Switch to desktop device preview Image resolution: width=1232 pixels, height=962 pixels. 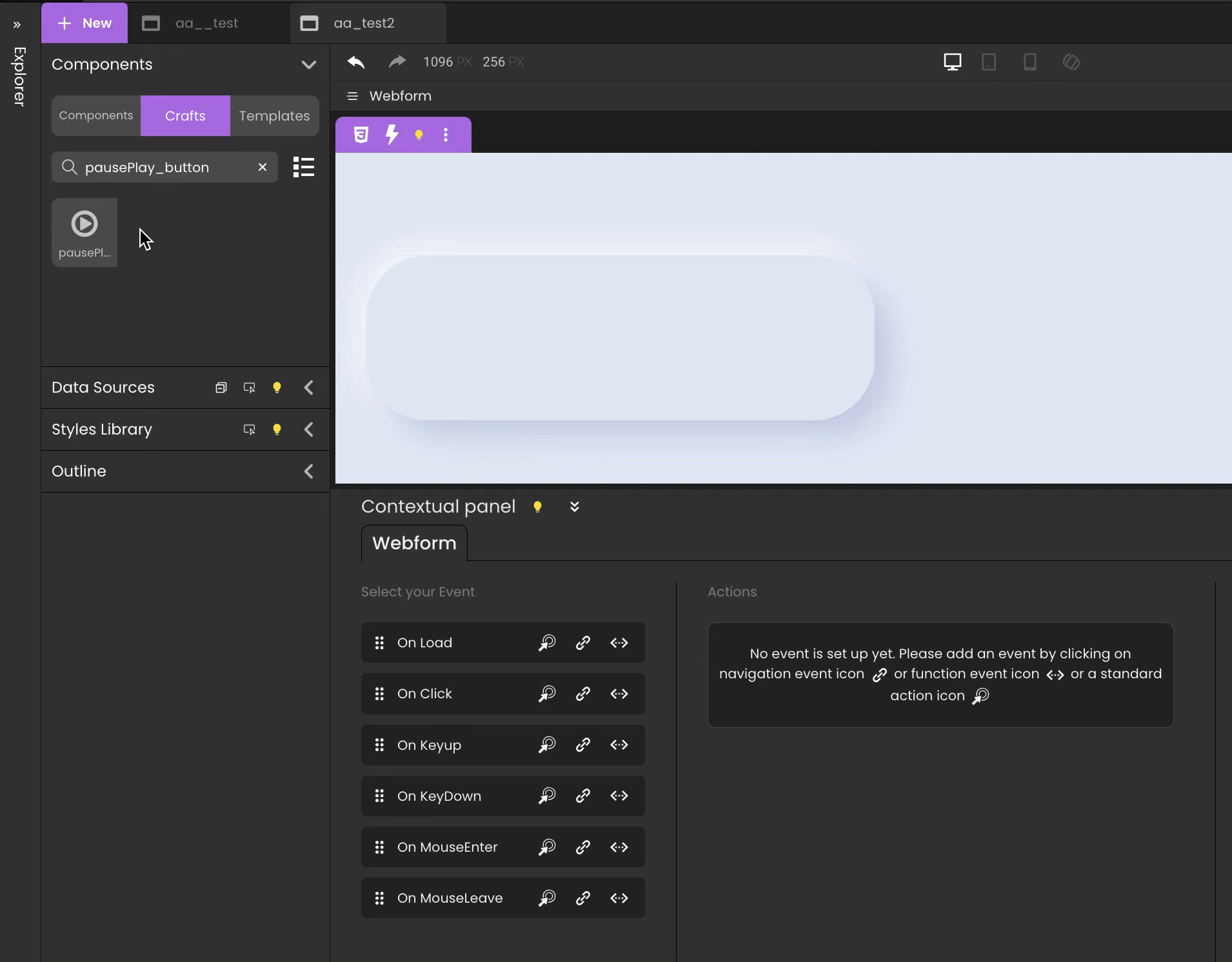[953, 62]
